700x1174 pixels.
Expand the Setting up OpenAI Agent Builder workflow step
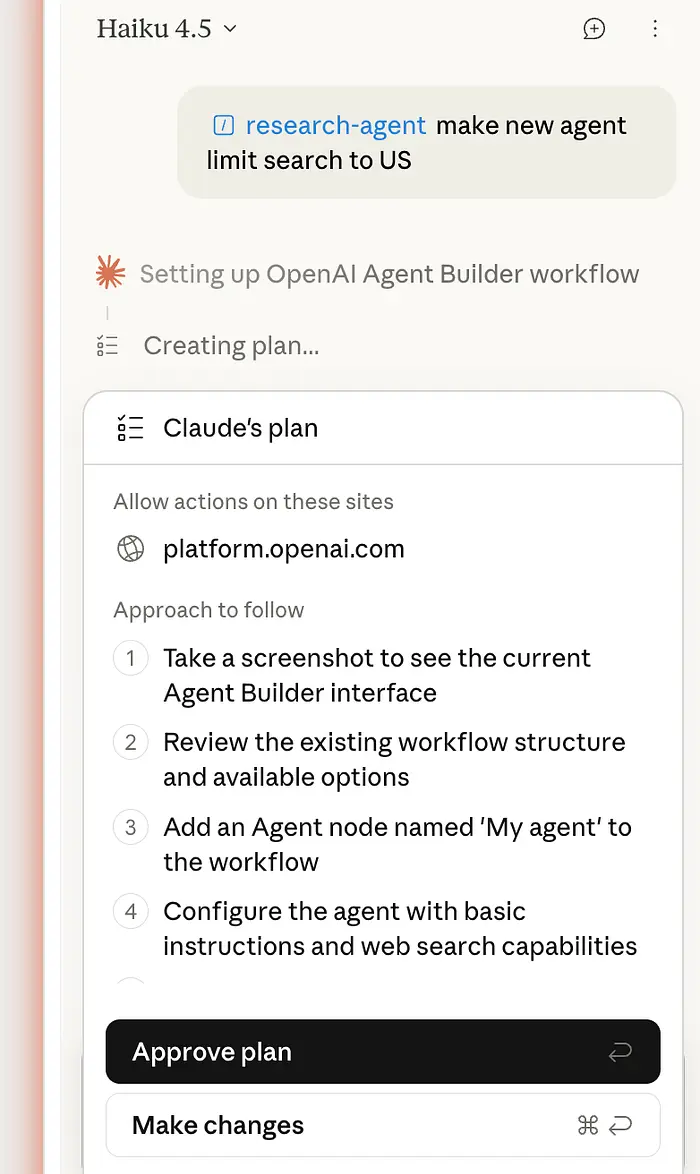tap(389, 274)
